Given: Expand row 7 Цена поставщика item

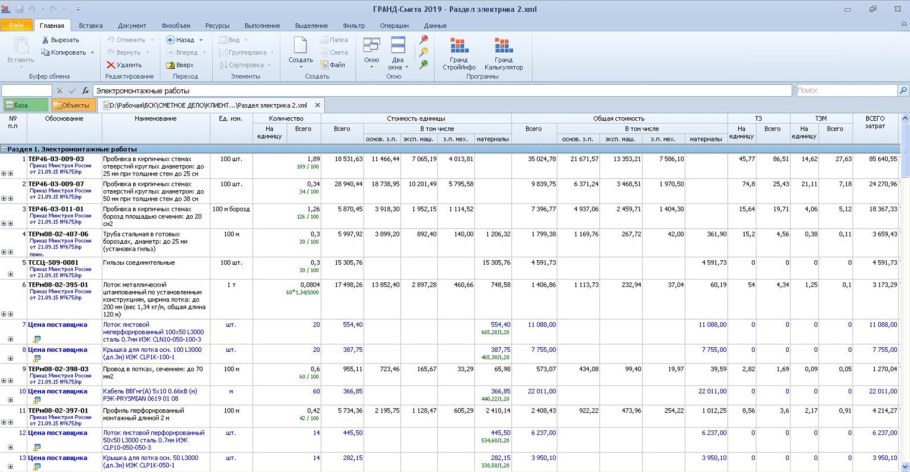Looking at the screenshot, I should pyautogui.click(x=12, y=339).
